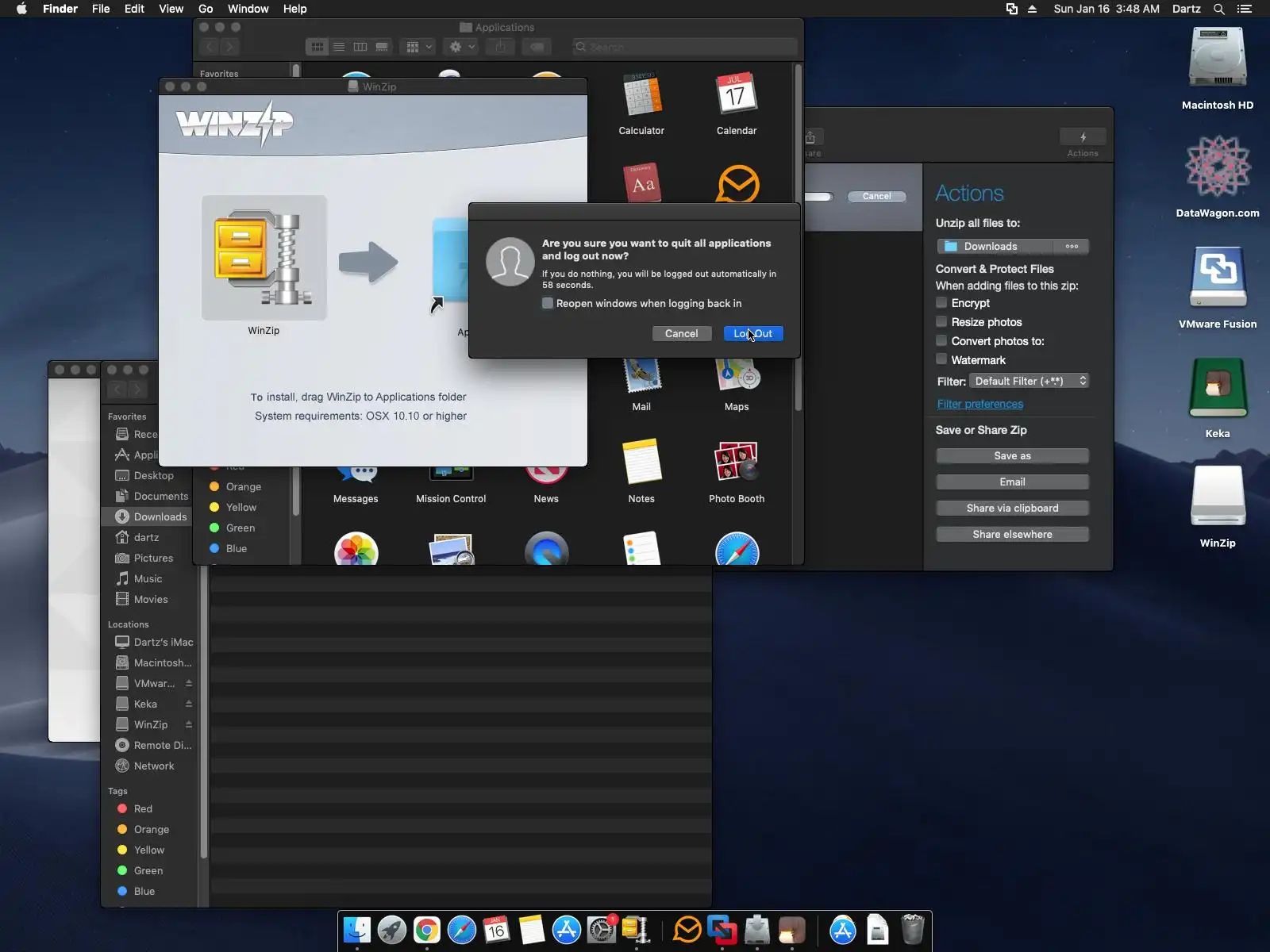Open the Filter preferences link
The image size is (1270, 952).
point(980,404)
